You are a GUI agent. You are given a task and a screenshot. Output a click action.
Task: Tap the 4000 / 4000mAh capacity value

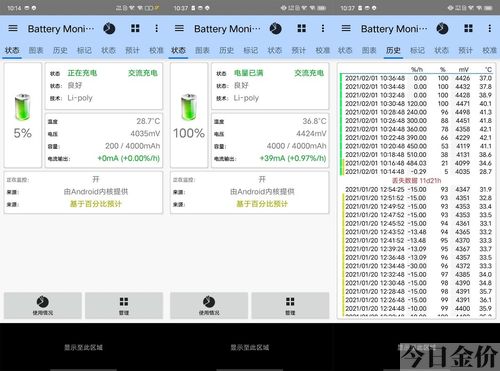[297, 146]
